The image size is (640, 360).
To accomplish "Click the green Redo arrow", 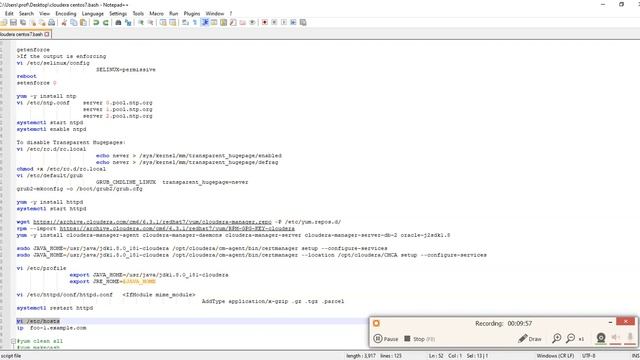I will coord(106,22).
